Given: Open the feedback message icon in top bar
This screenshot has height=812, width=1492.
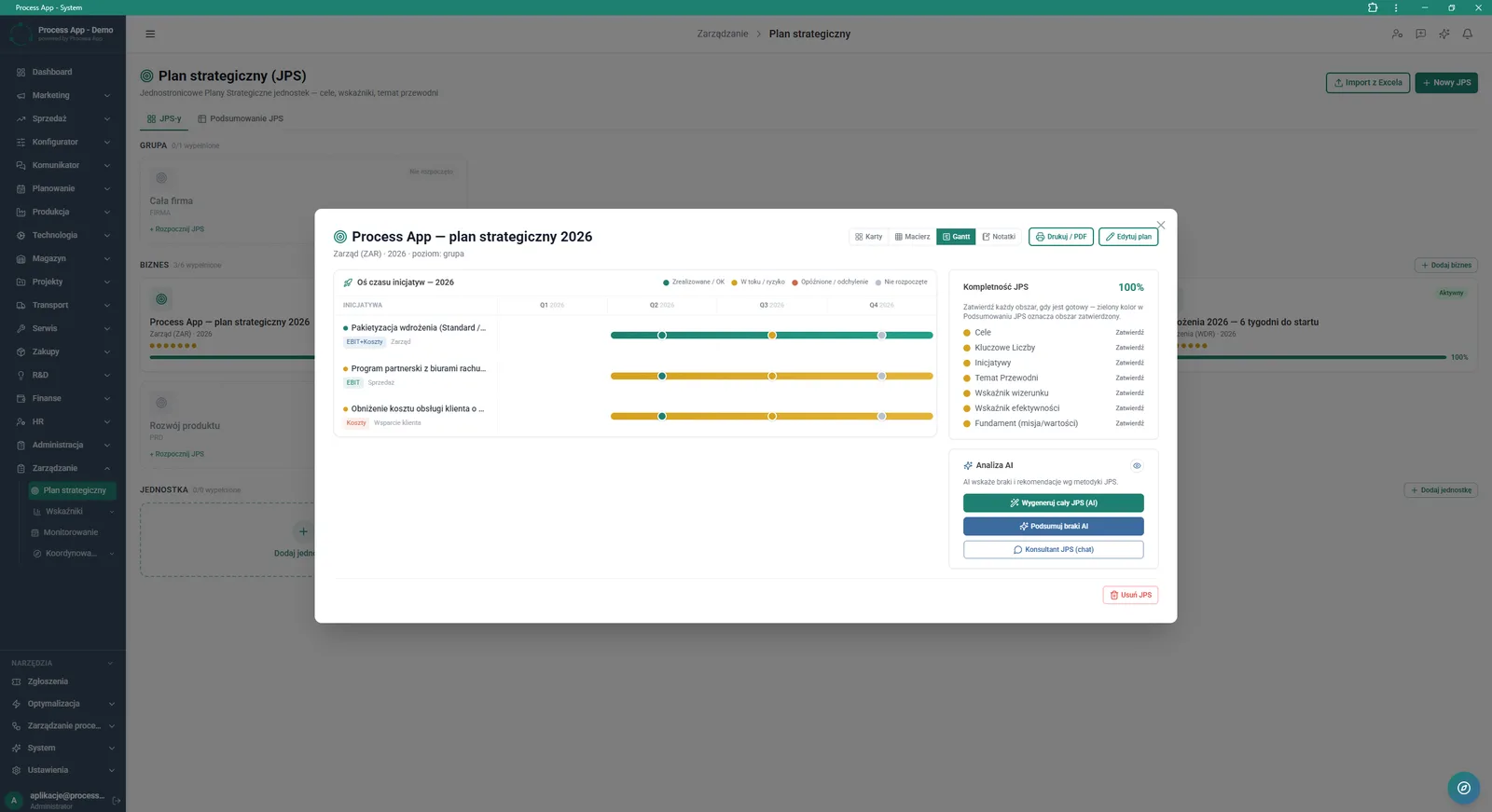Looking at the screenshot, I should [1420, 34].
